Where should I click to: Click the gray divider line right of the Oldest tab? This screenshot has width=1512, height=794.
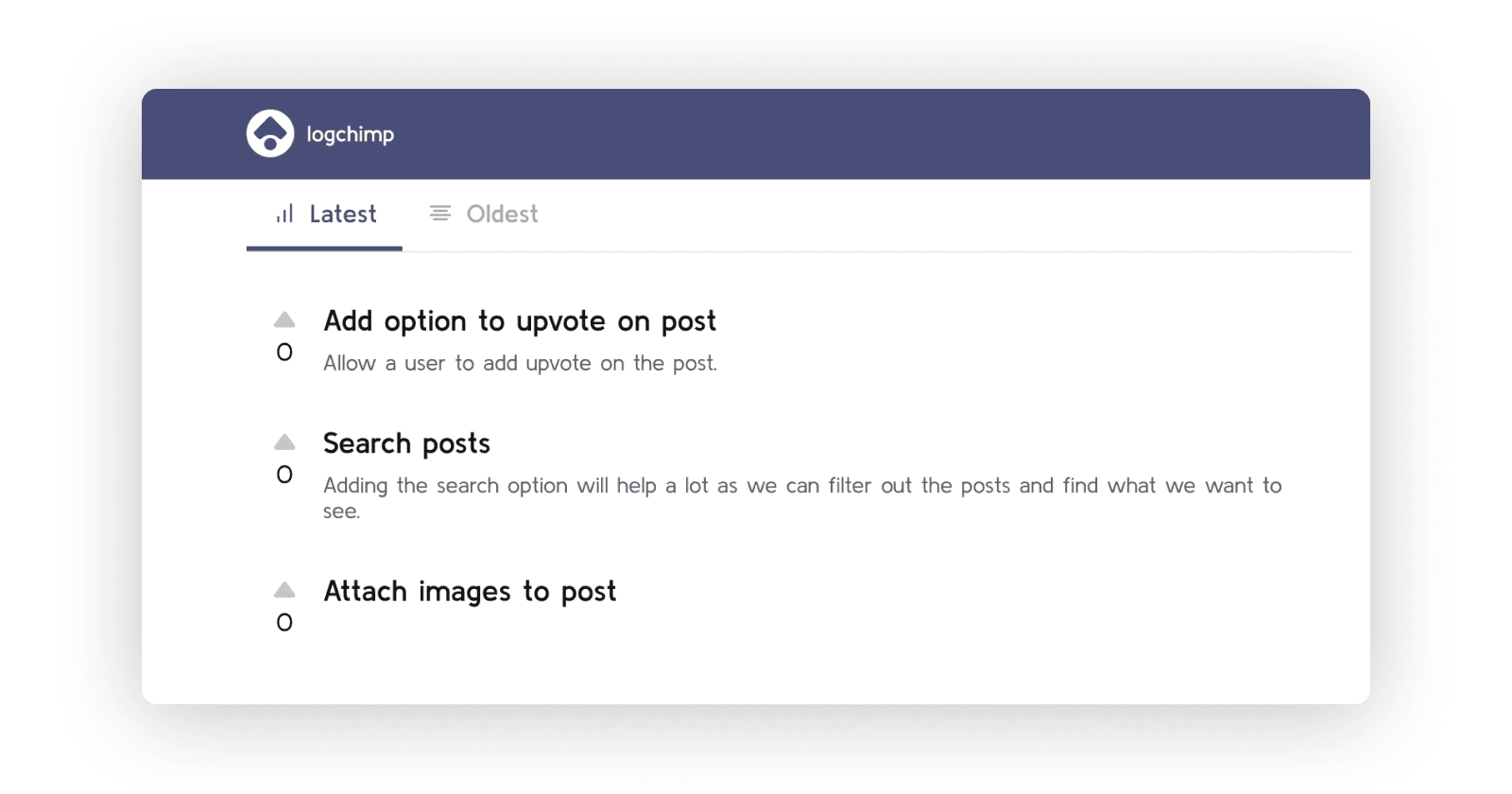coord(945,251)
